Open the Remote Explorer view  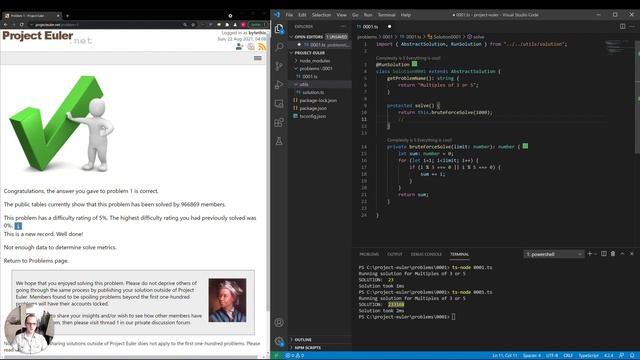(279, 104)
